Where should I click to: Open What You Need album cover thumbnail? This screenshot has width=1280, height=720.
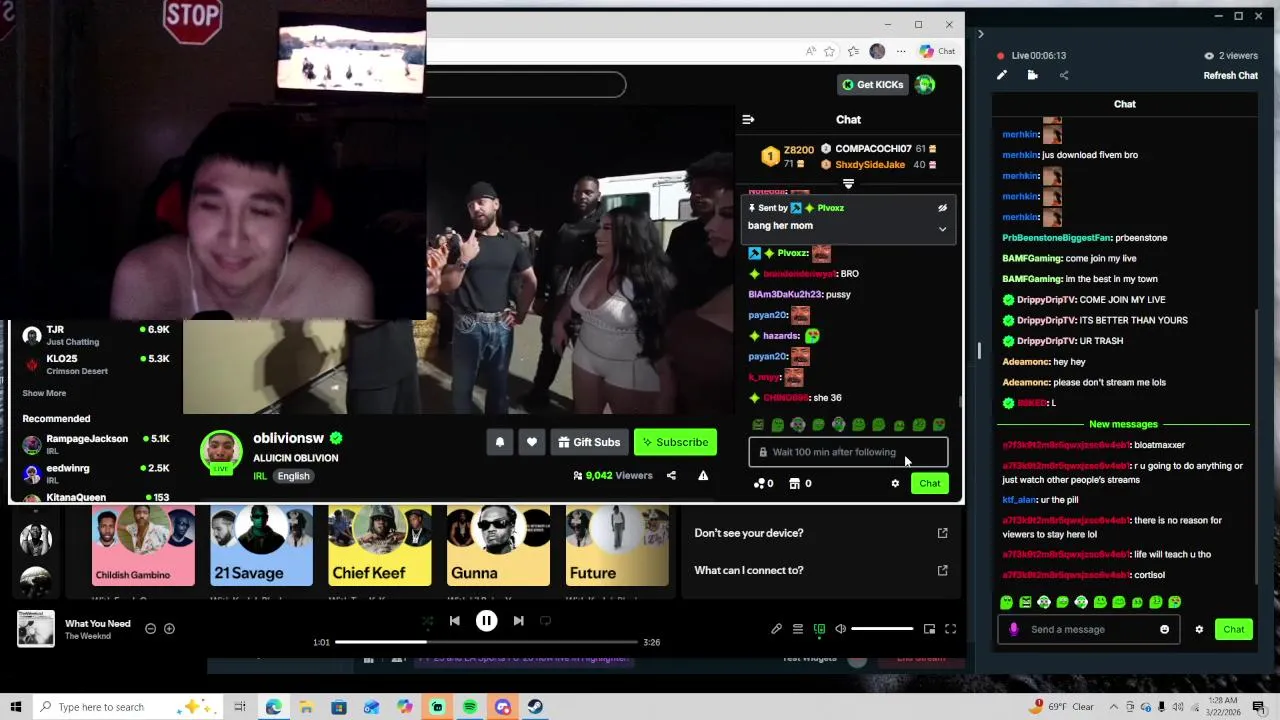click(x=36, y=629)
